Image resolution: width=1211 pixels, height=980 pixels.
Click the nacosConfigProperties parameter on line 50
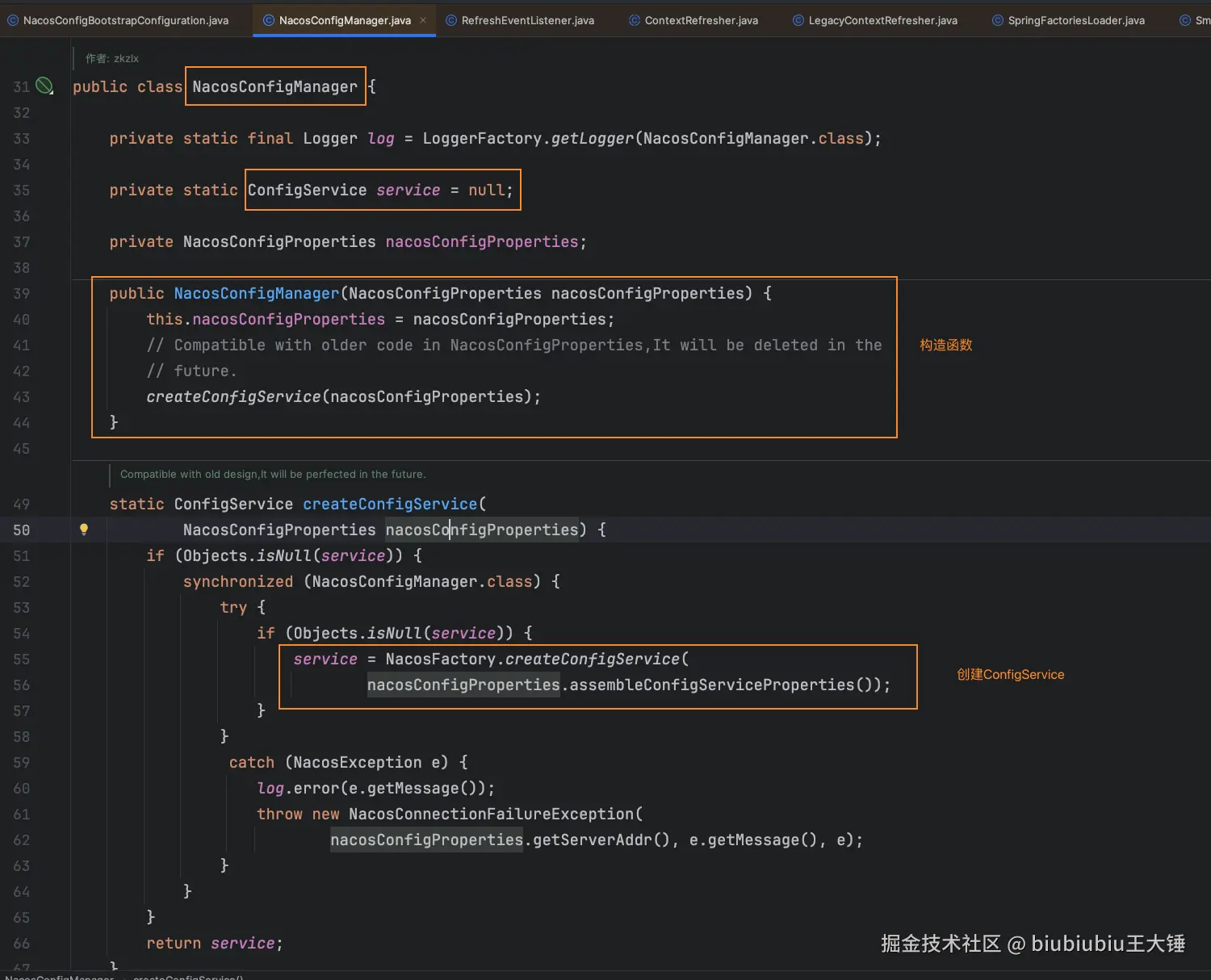482,530
